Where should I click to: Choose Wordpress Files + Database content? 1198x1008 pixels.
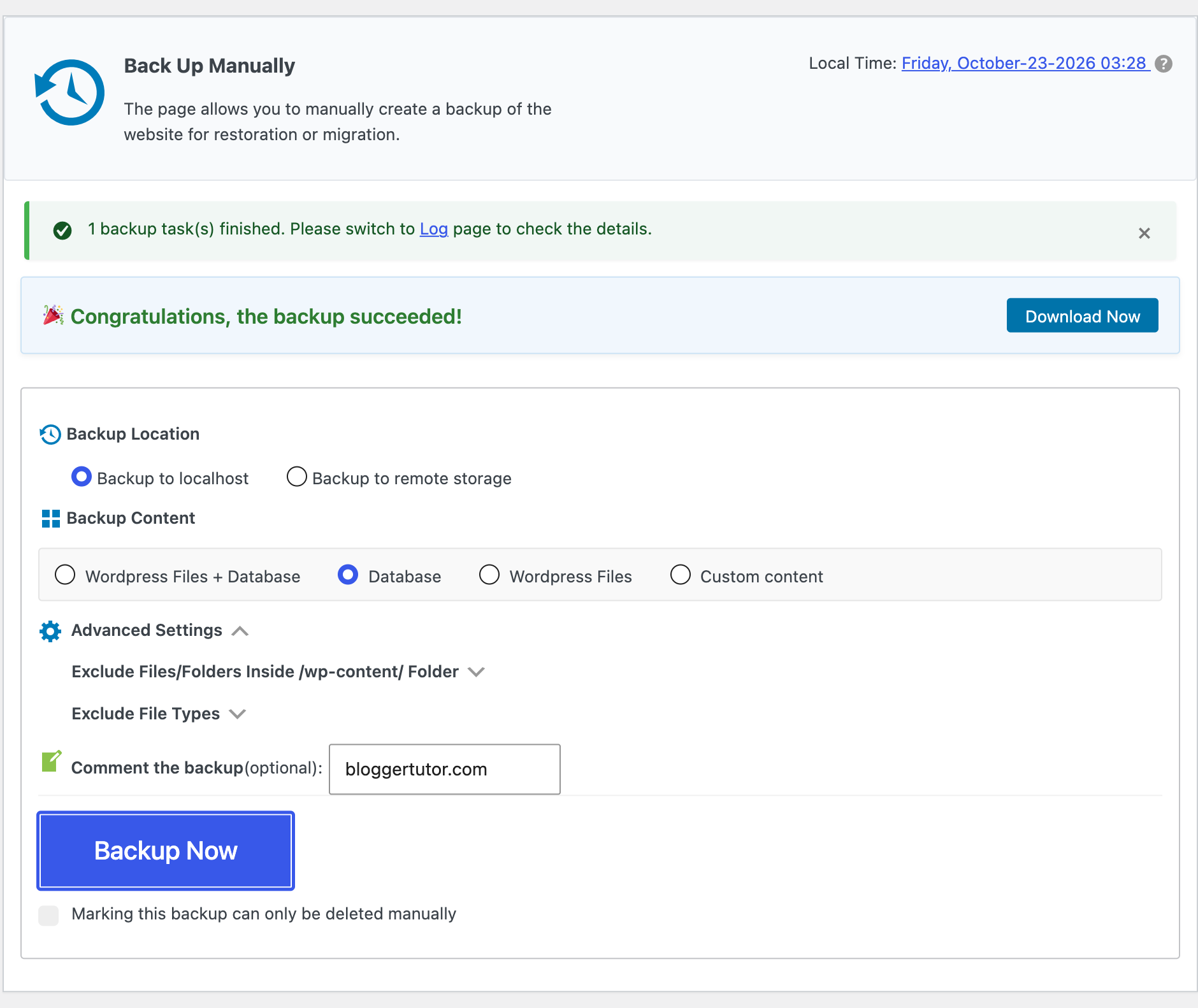click(x=65, y=575)
